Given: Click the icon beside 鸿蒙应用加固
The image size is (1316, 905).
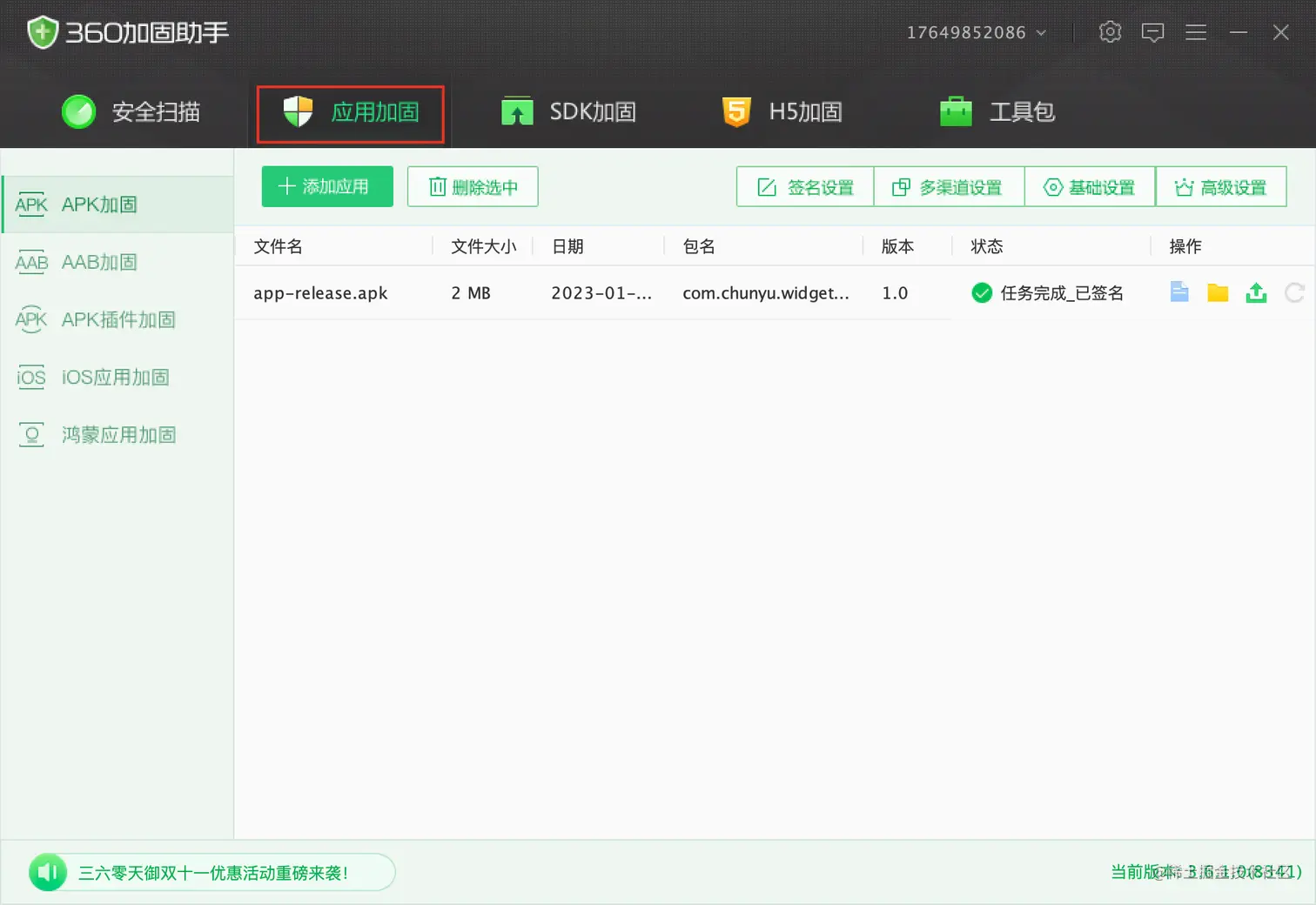Looking at the screenshot, I should click(x=31, y=434).
